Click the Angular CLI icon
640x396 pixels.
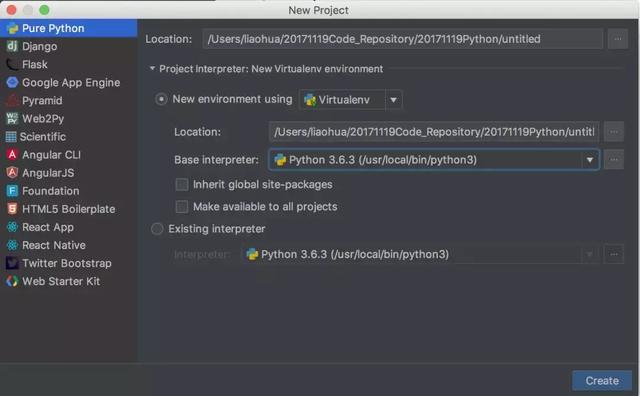[x=12, y=155]
